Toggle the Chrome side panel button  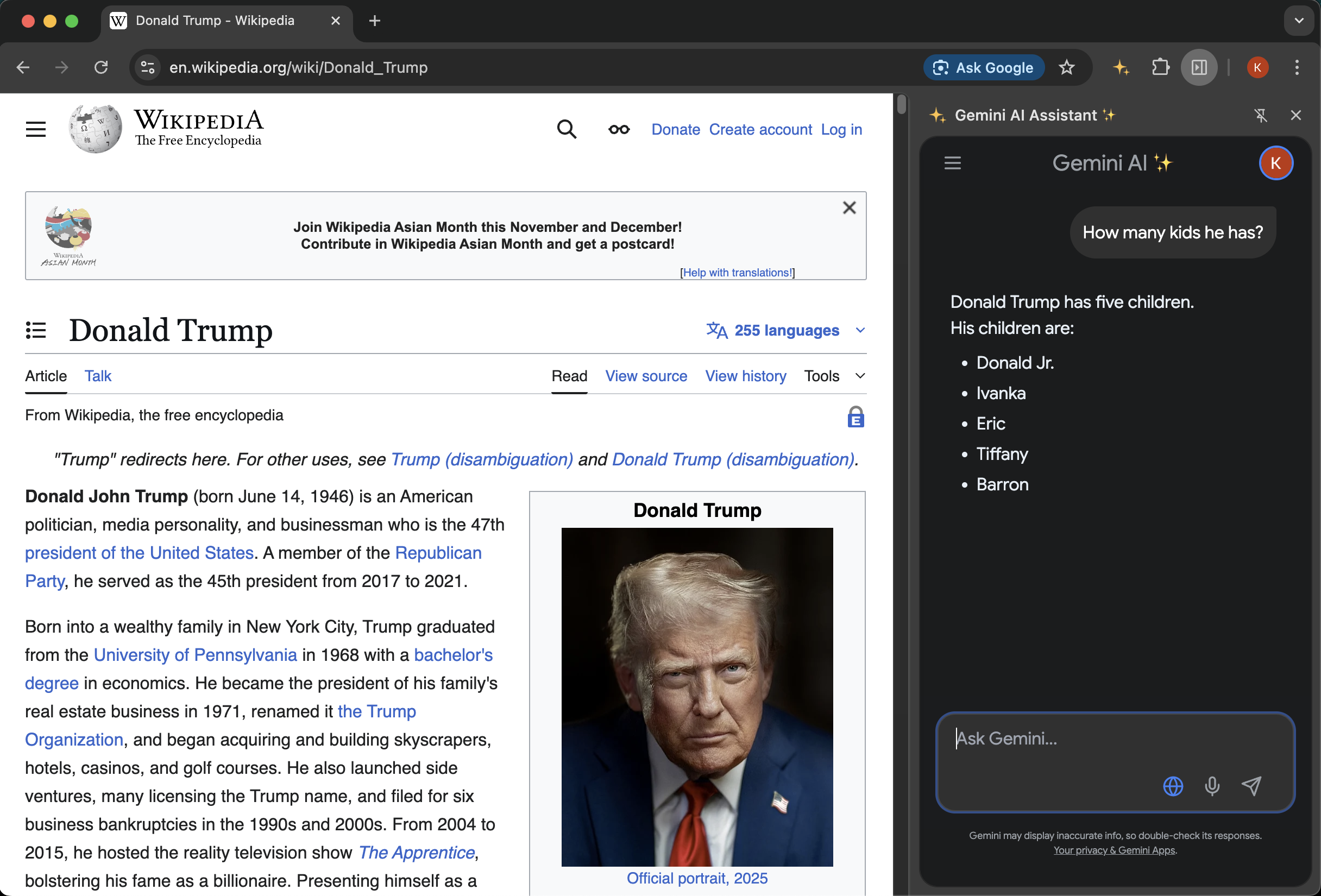1199,68
